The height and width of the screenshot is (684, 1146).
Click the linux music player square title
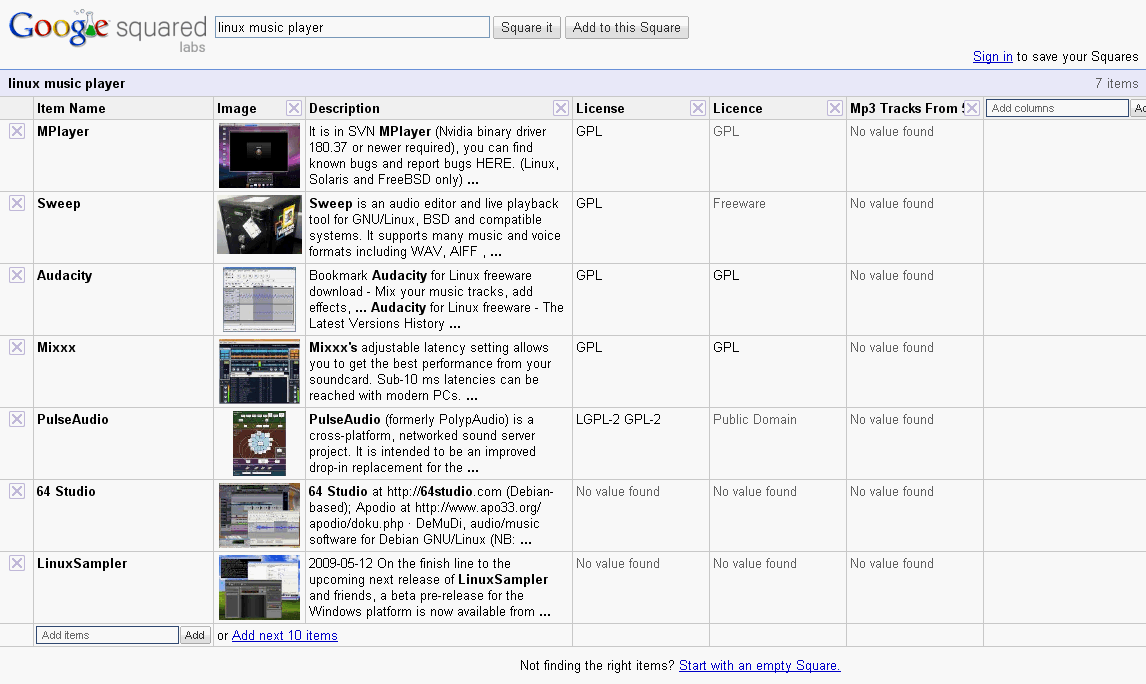(67, 83)
